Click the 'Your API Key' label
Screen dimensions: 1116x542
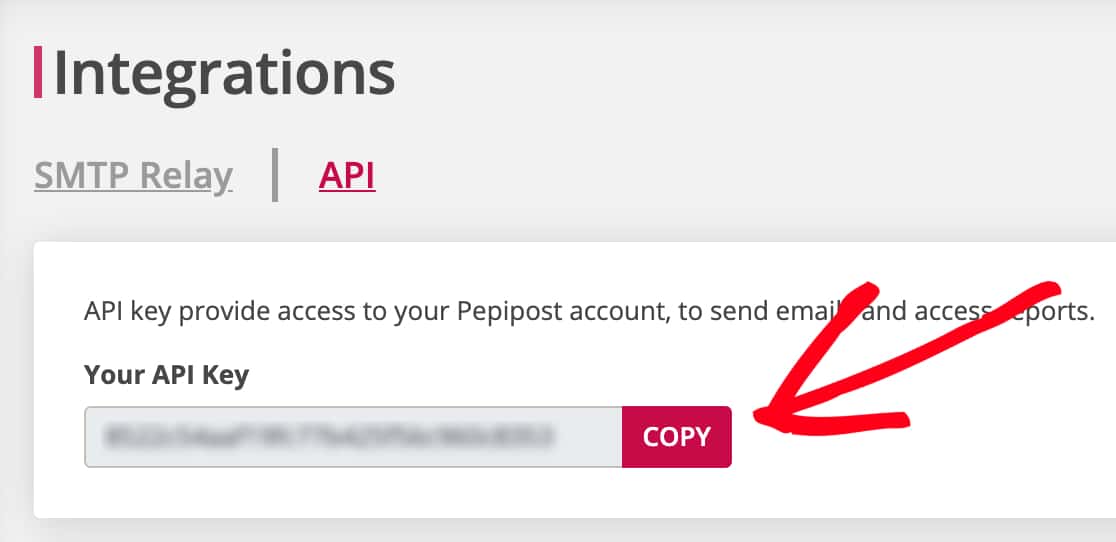167,374
